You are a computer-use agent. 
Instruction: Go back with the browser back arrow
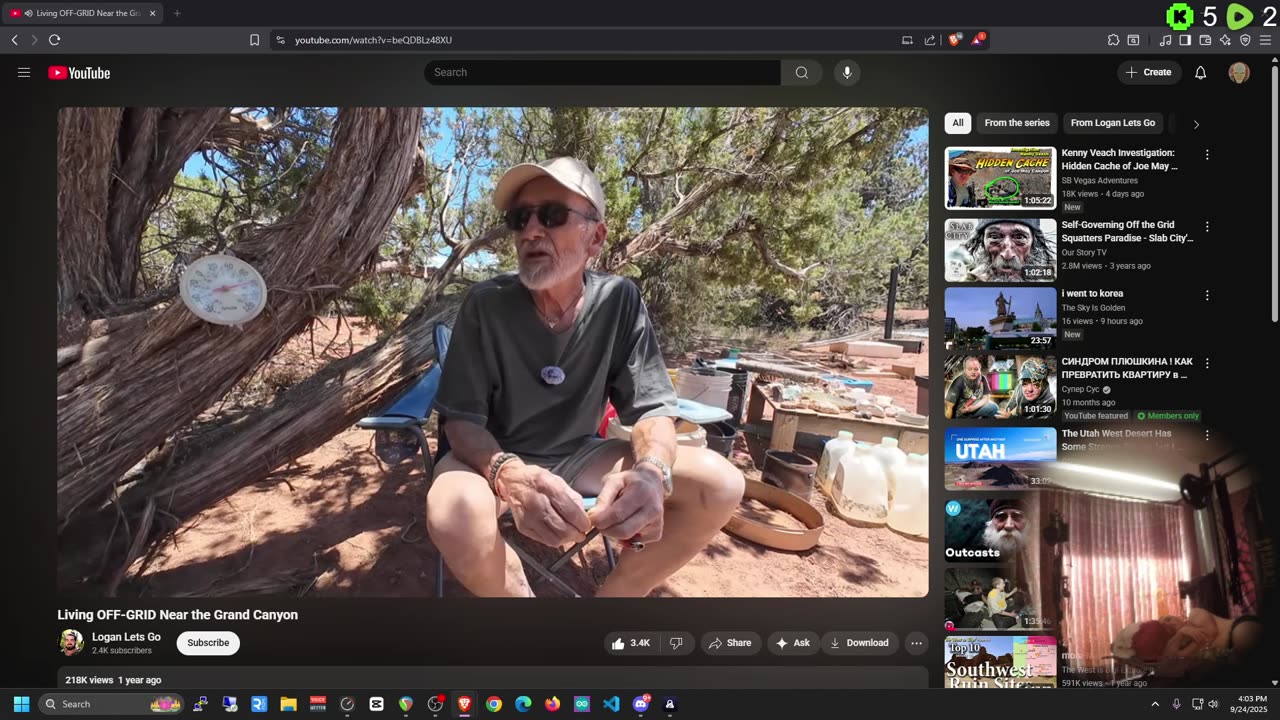(14, 40)
